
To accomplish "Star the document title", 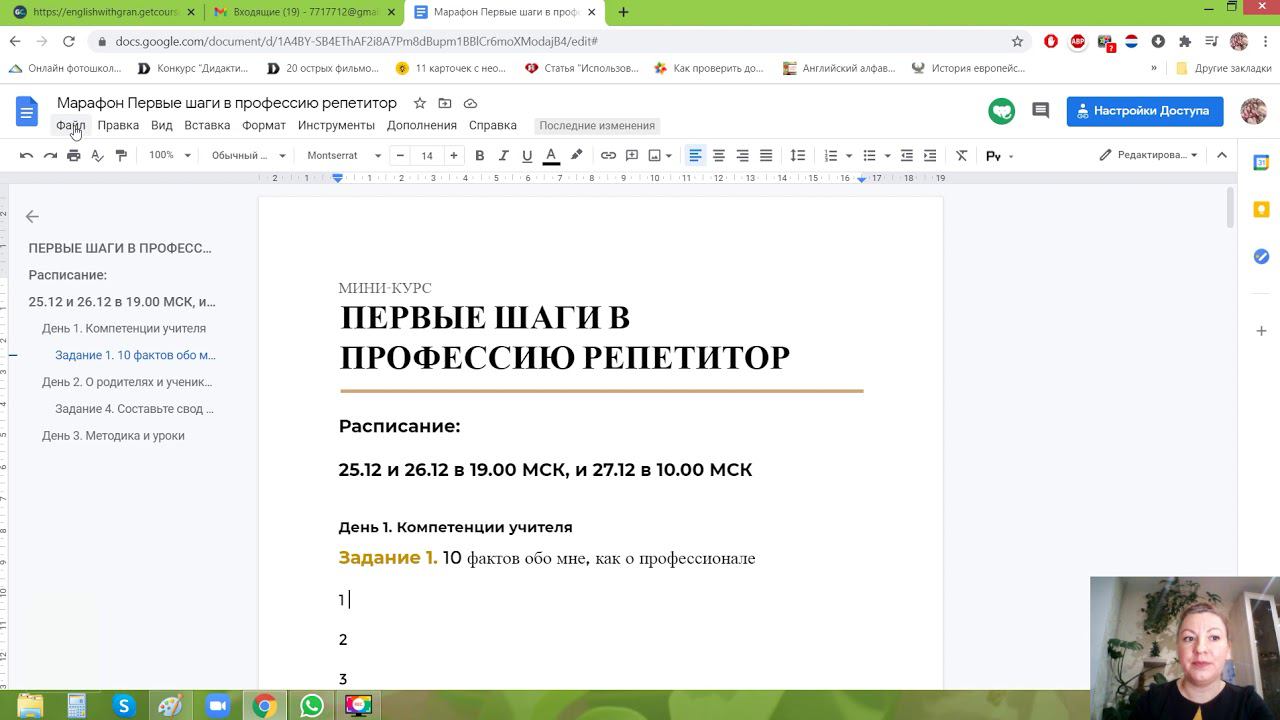I will pyautogui.click(x=420, y=103).
